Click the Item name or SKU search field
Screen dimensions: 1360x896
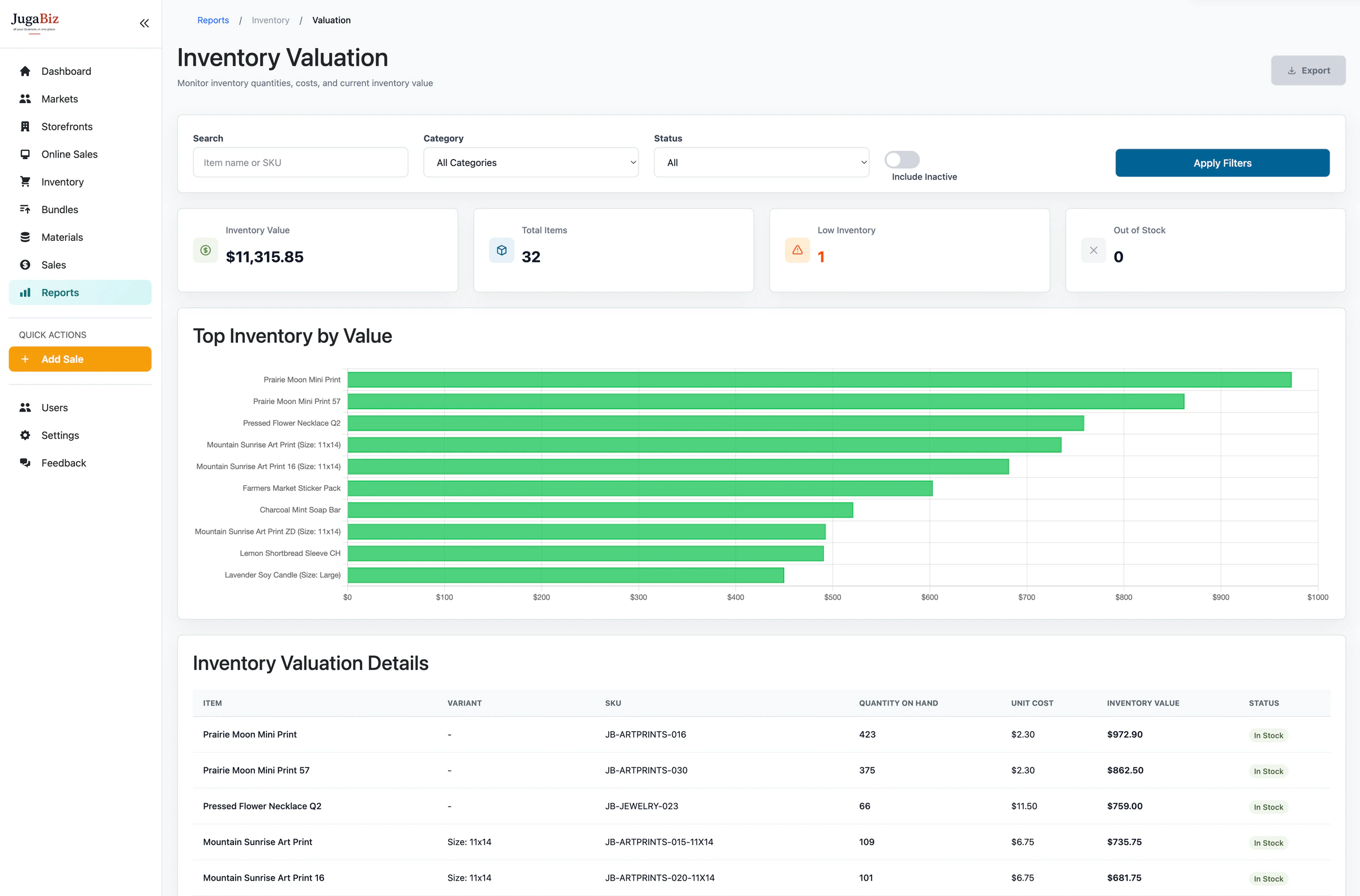pyautogui.click(x=300, y=163)
